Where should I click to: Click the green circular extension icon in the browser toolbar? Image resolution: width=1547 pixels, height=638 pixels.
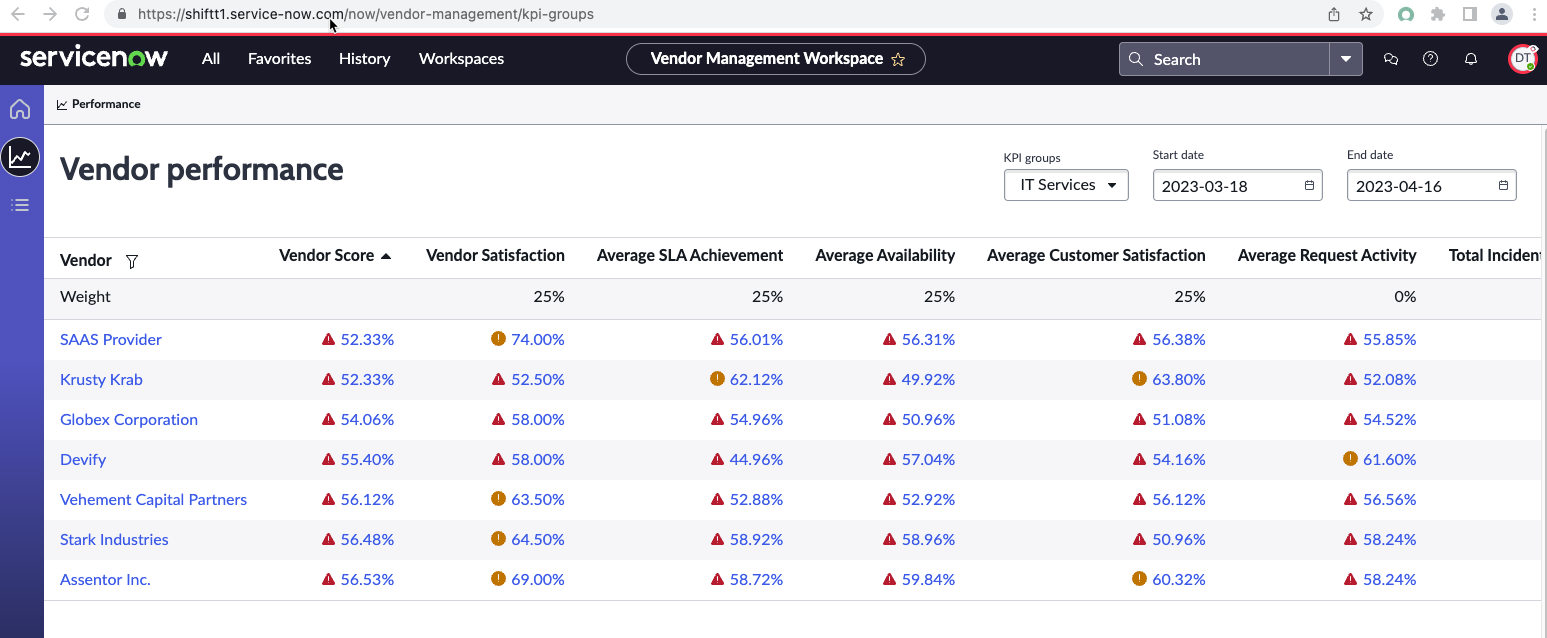(1406, 14)
